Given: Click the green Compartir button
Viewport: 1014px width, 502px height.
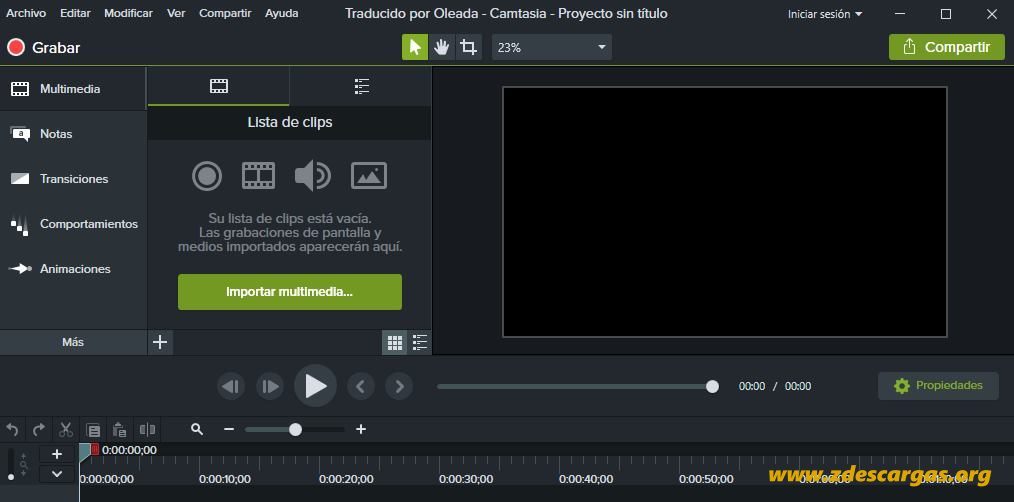Looking at the screenshot, I should pos(947,47).
